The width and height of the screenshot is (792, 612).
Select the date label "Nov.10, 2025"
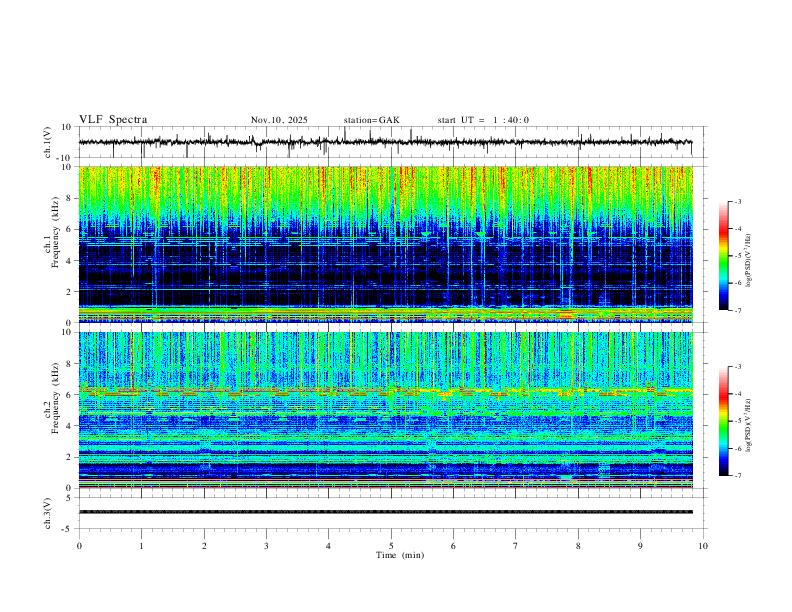(279, 120)
